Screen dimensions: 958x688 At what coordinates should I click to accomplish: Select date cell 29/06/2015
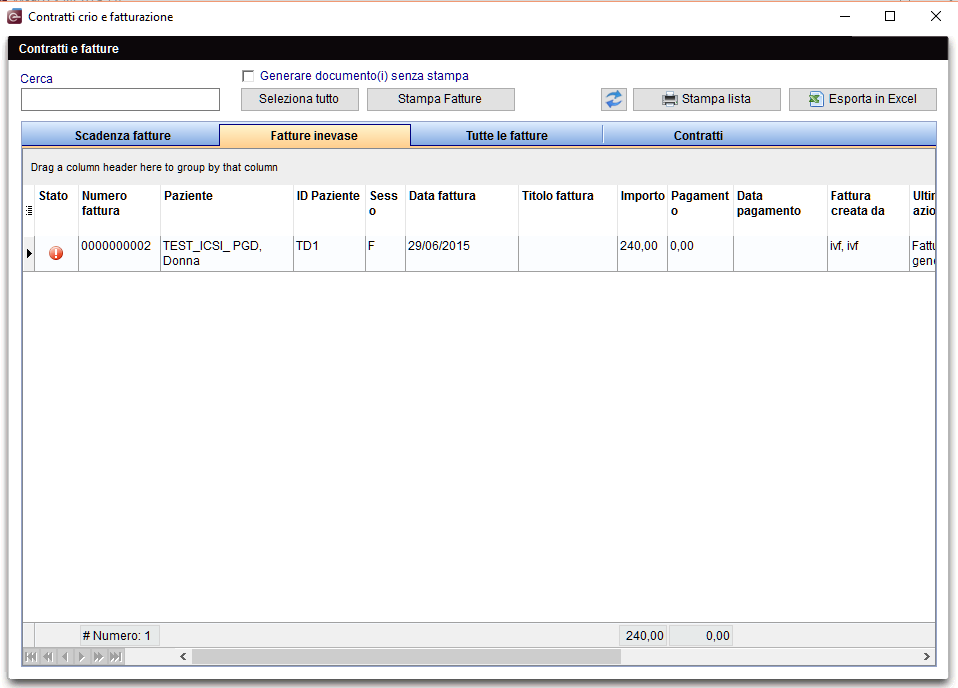click(x=461, y=253)
